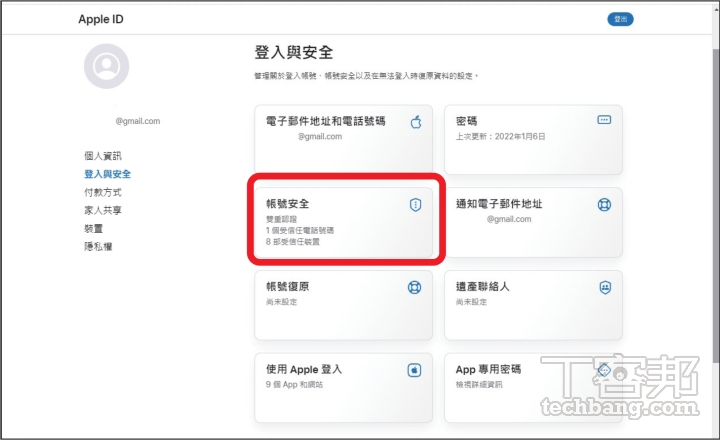
Task: Open the 通知電子郵件地址 card title
Action: click(499, 204)
